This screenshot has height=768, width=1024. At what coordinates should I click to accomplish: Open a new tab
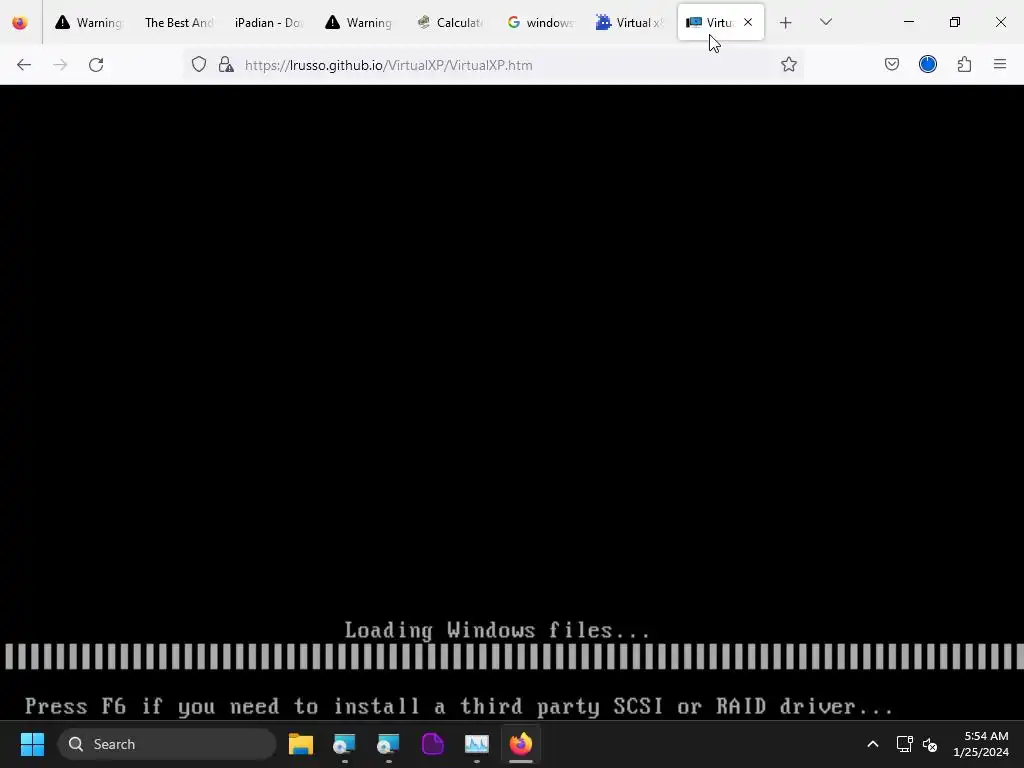pos(786,23)
